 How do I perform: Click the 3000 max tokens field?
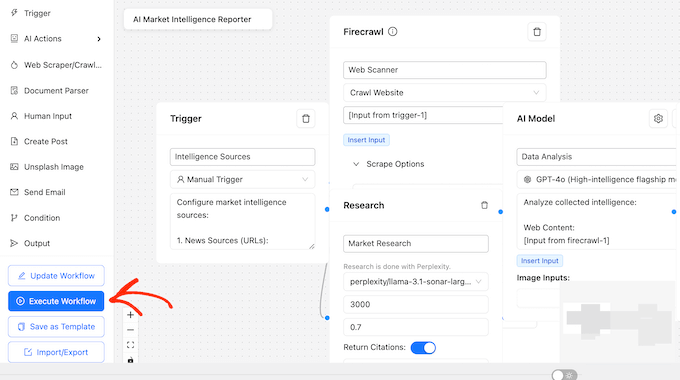pyautogui.click(x=416, y=305)
